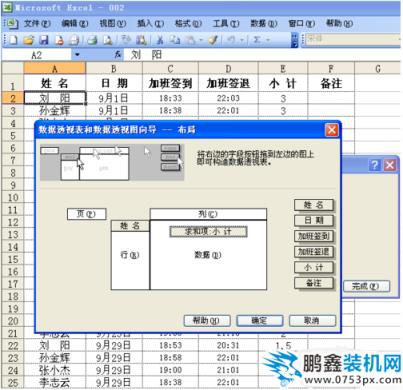Click the Cut scissors icon
This screenshot has width=403, height=390.
click(x=160, y=40)
